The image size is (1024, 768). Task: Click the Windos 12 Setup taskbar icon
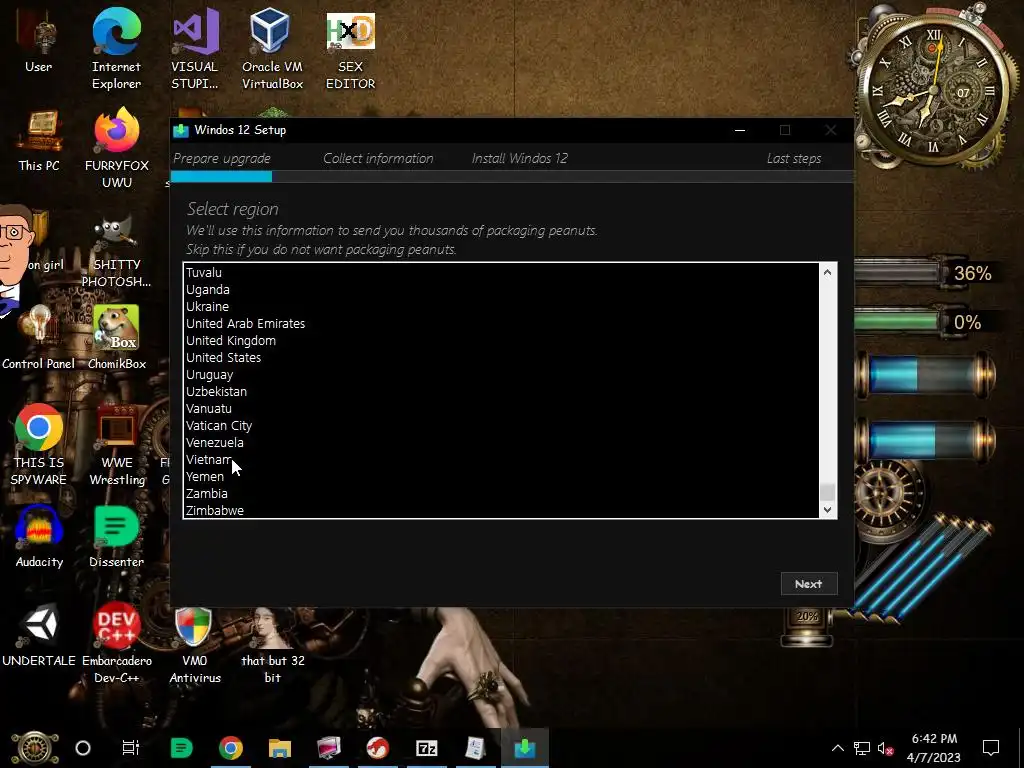(x=524, y=748)
